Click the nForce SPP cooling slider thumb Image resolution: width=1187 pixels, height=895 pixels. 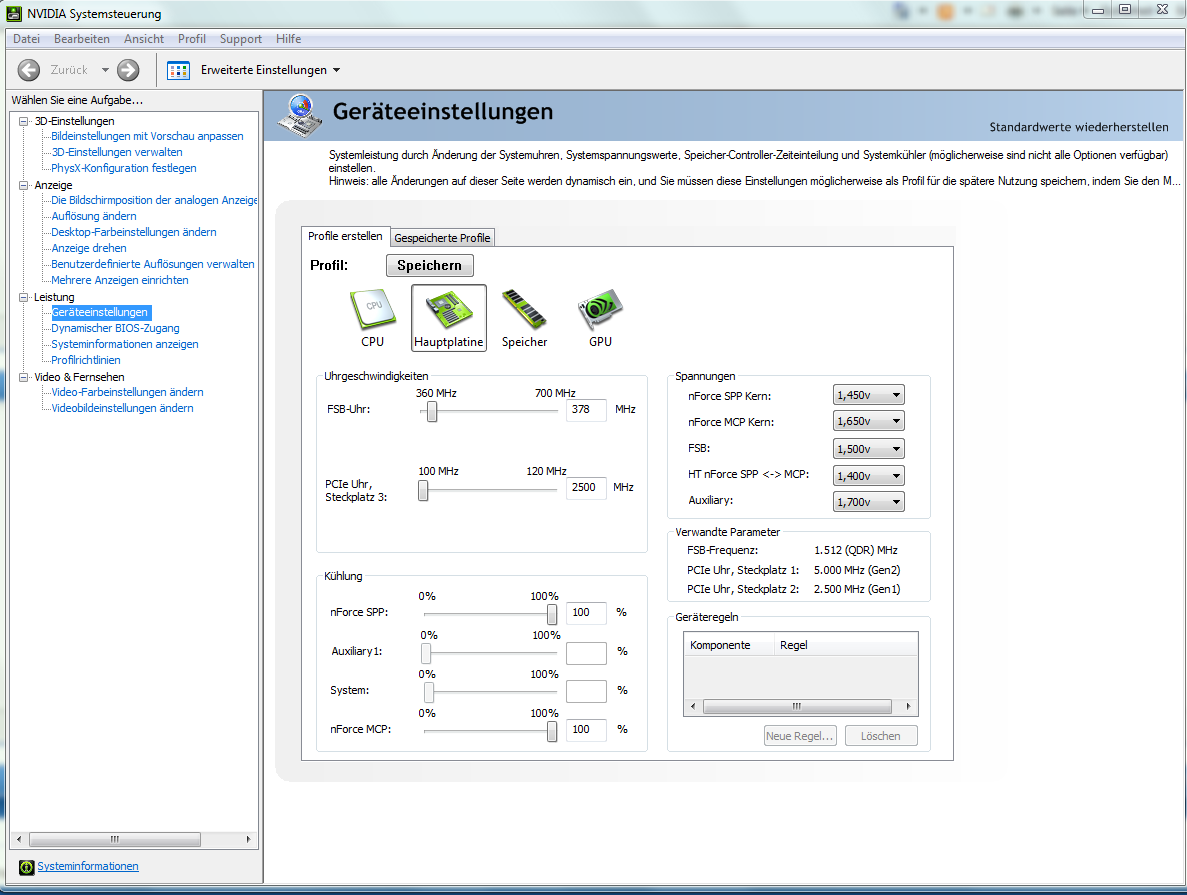point(552,614)
